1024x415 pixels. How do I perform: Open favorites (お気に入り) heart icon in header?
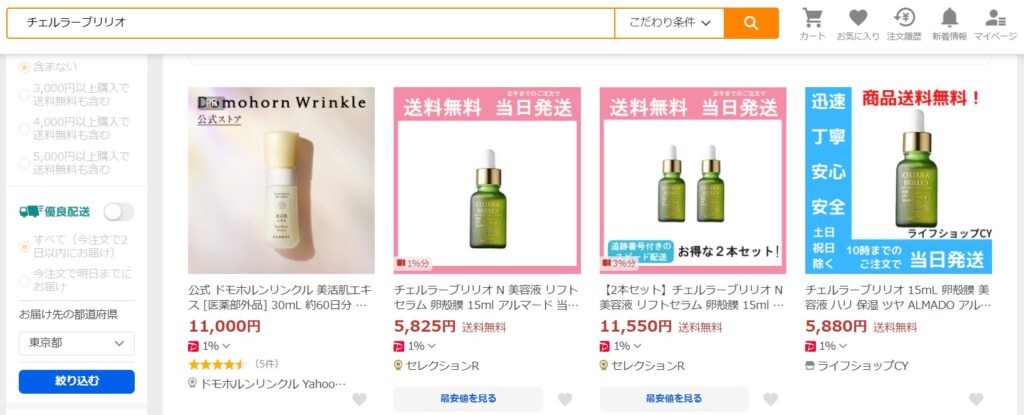coord(858,24)
